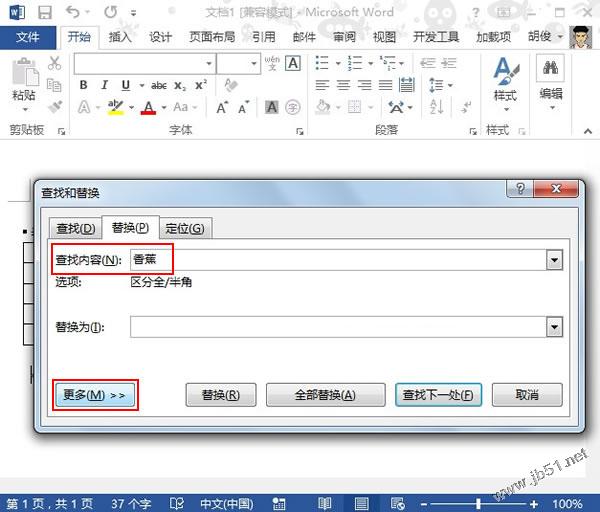Image resolution: width=600 pixels, height=512 pixels.
Task: Collapse the ribbon with the chevron
Action: 588,131
